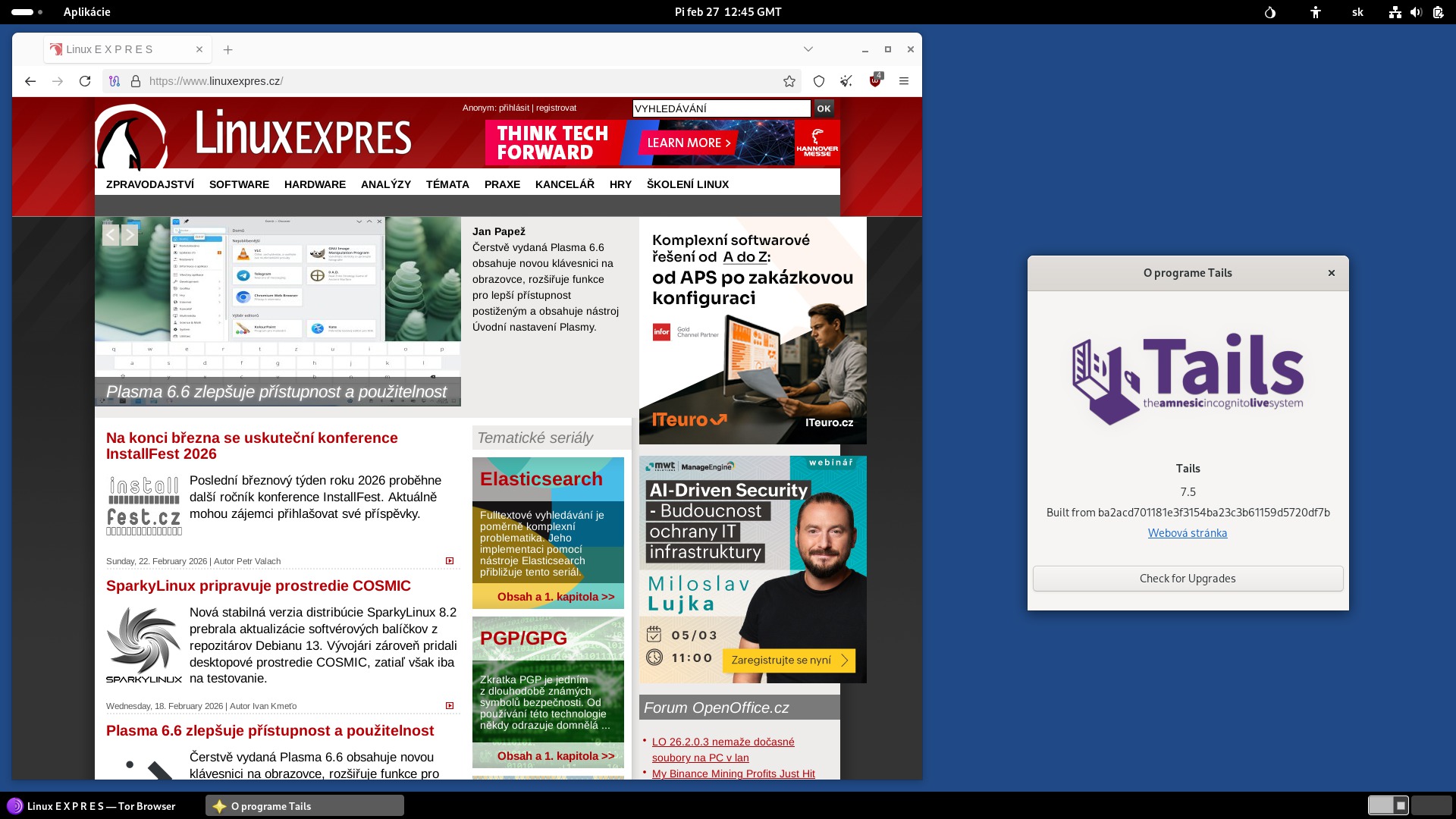
Task: Bookmark this page with the star icon
Action: point(789,81)
